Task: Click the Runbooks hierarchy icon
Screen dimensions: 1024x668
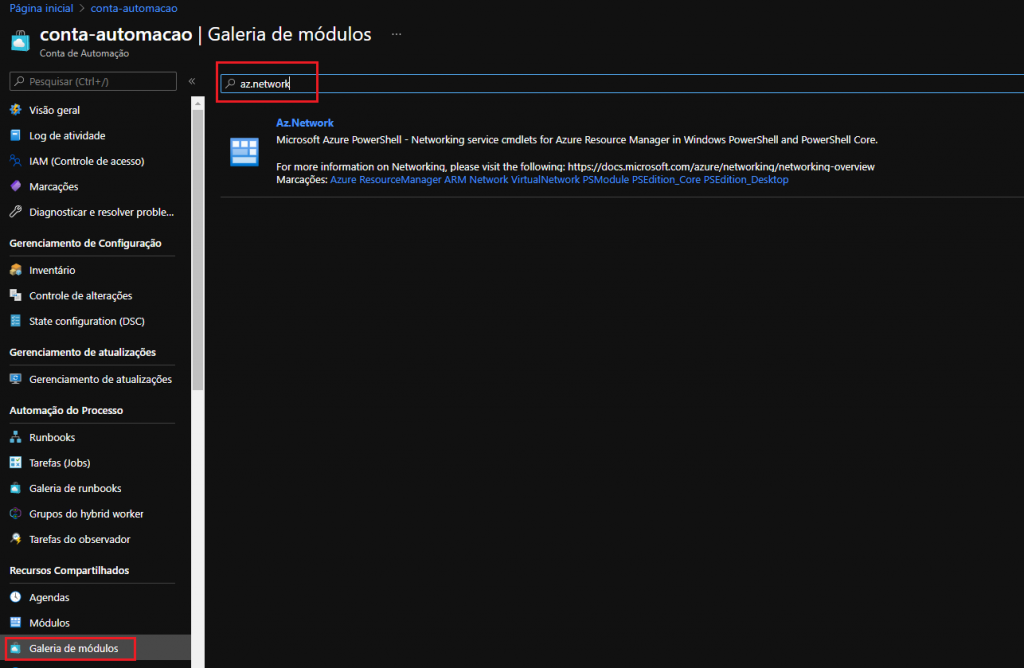Action: (15, 437)
